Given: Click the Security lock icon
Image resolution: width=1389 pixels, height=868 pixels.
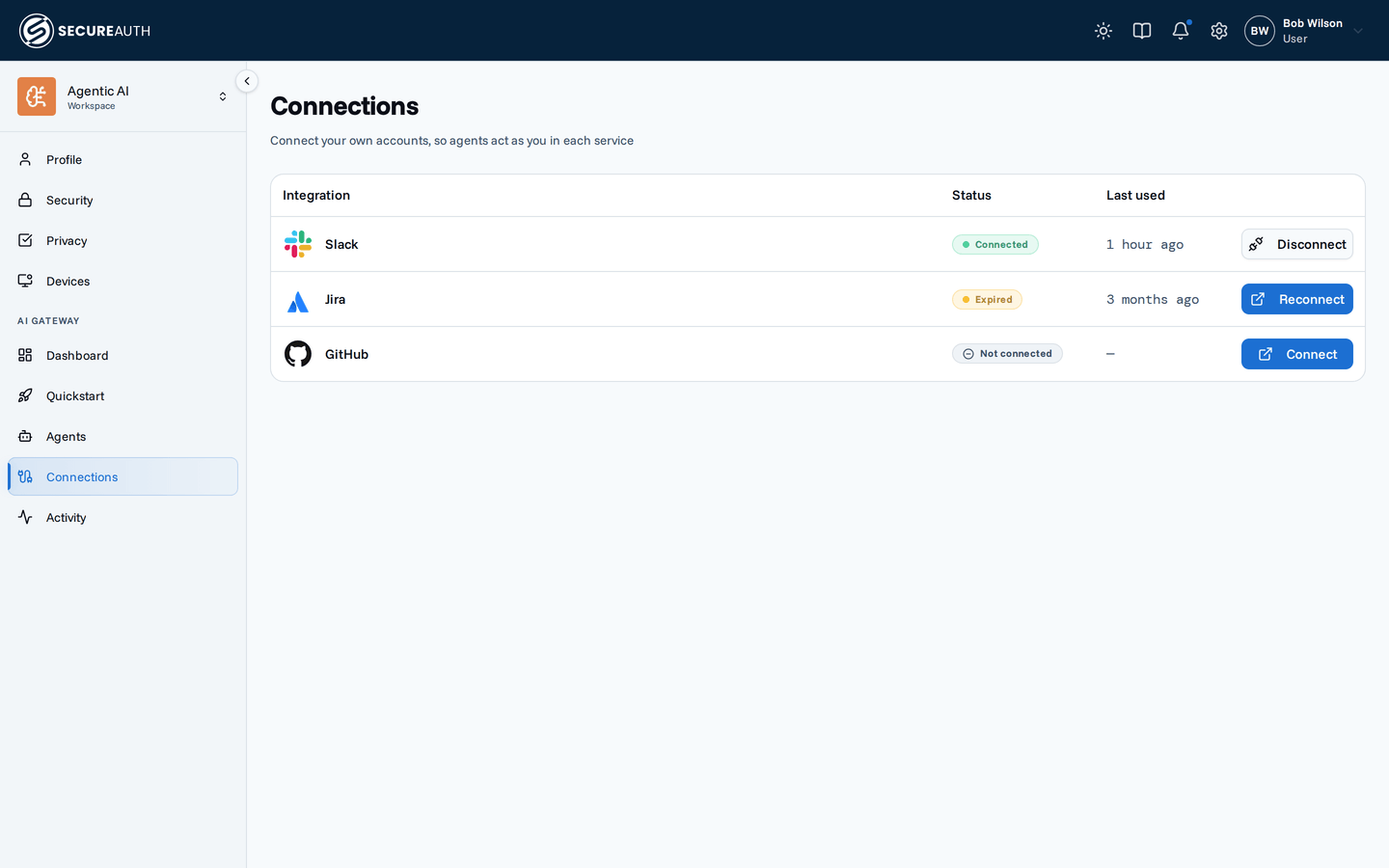Looking at the screenshot, I should click(x=25, y=200).
